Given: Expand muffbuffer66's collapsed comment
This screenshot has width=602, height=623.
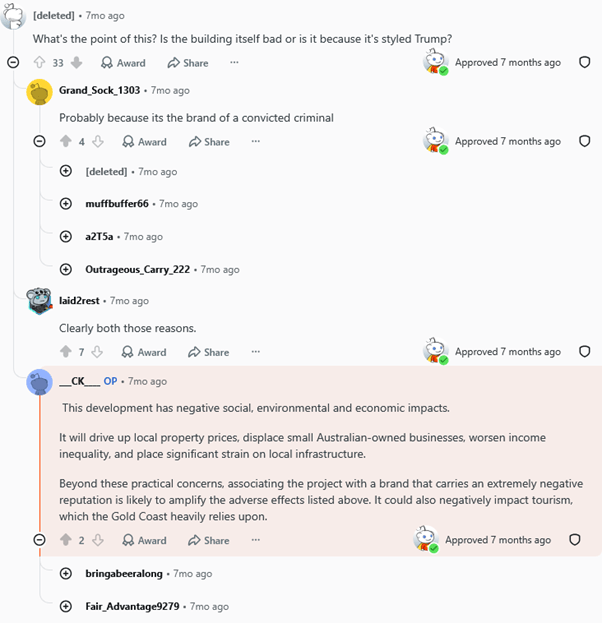Looking at the screenshot, I should click(66, 204).
